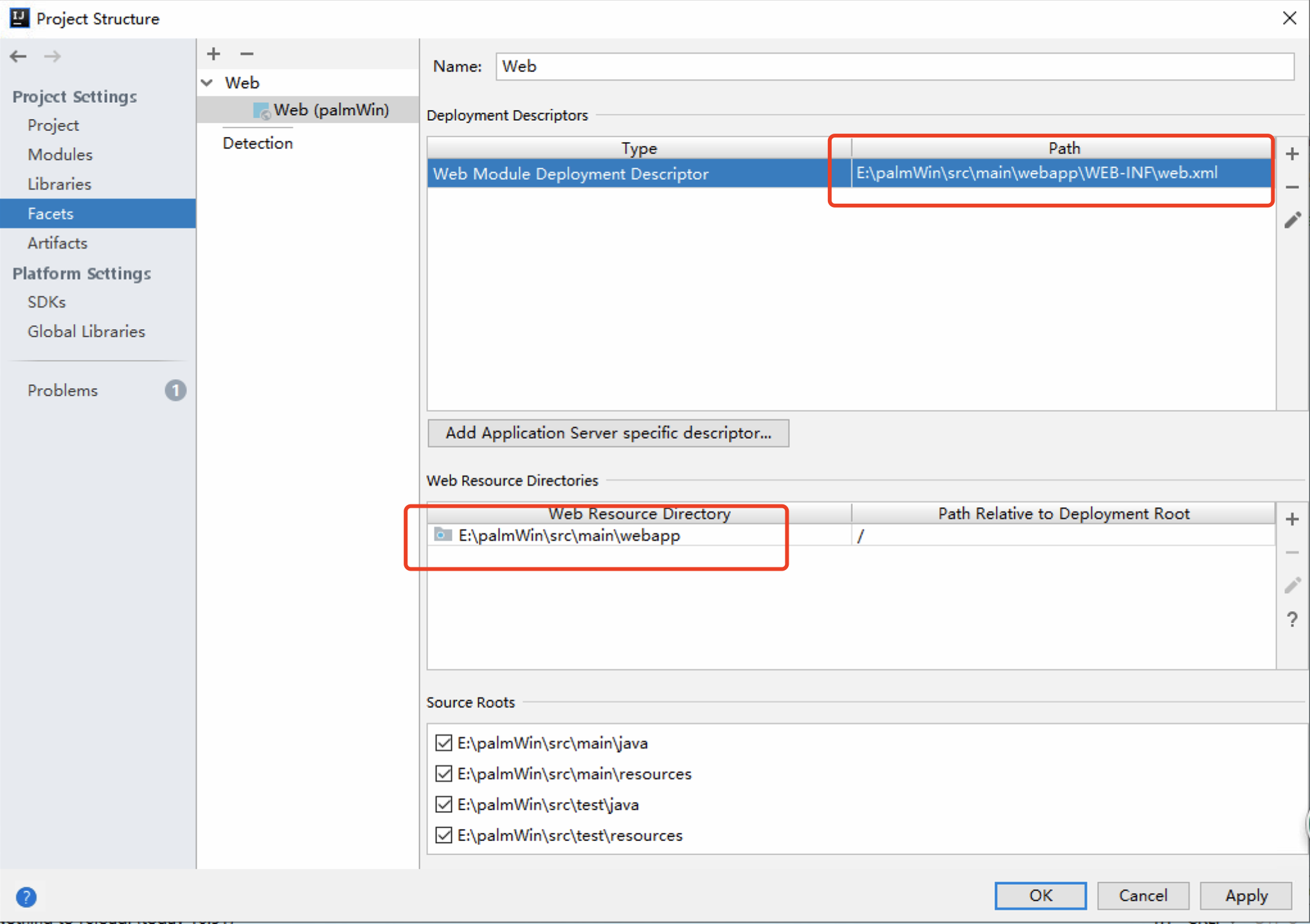
Task: Open the blue help icon at the dialog bottom
Action: (x=26, y=896)
